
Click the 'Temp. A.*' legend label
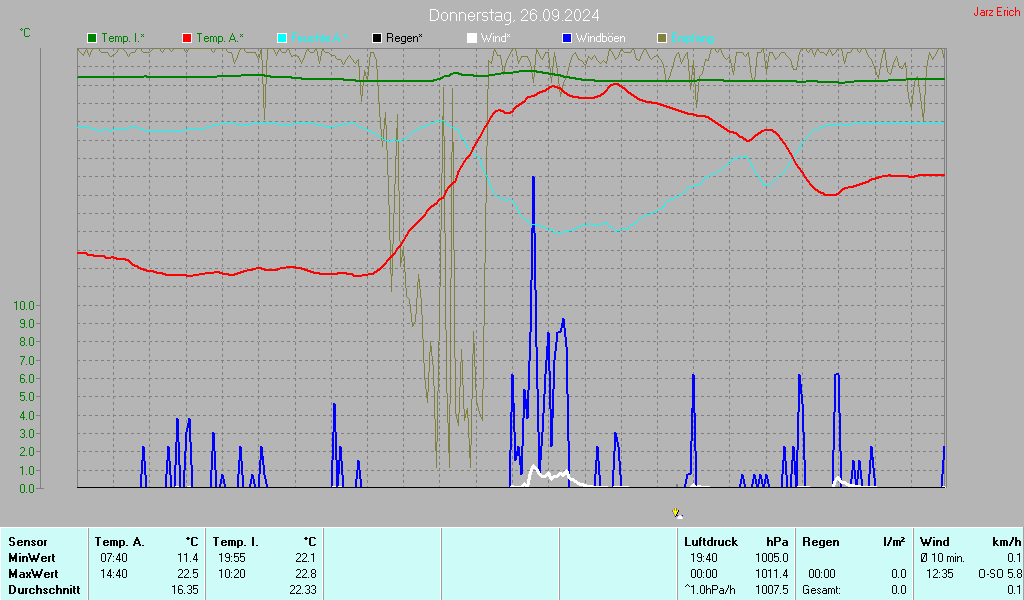pos(220,39)
